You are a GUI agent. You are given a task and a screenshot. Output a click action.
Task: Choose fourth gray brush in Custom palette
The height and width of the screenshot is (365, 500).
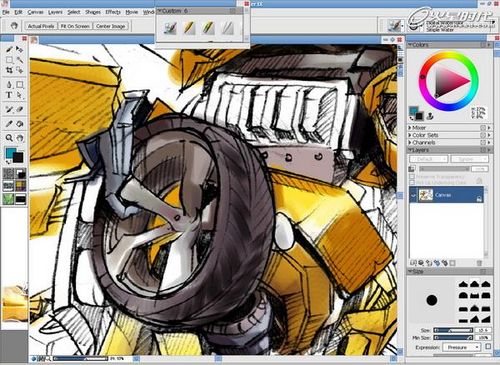(x=227, y=28)
